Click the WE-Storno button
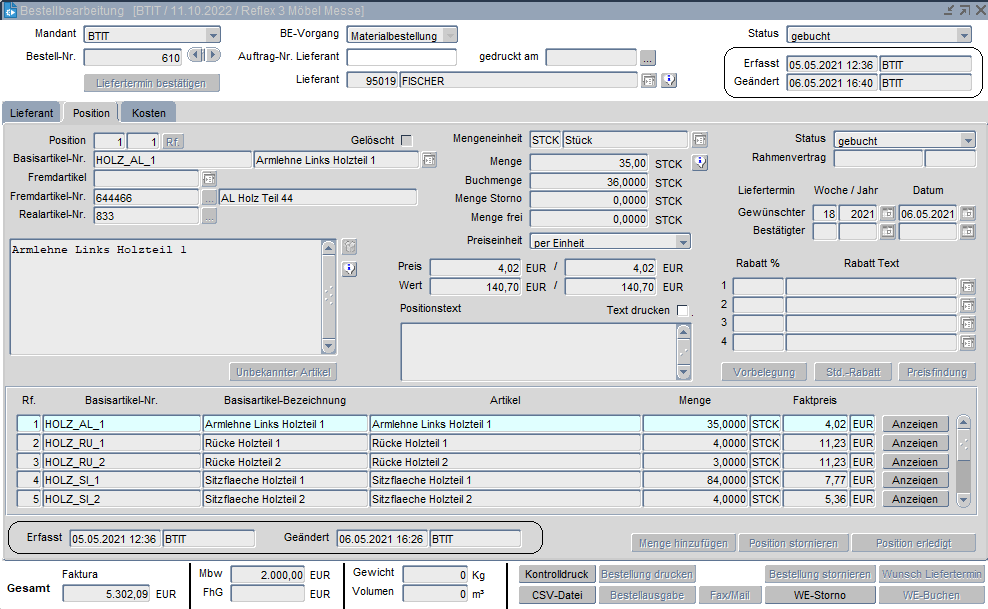 [x=821, y=595]
